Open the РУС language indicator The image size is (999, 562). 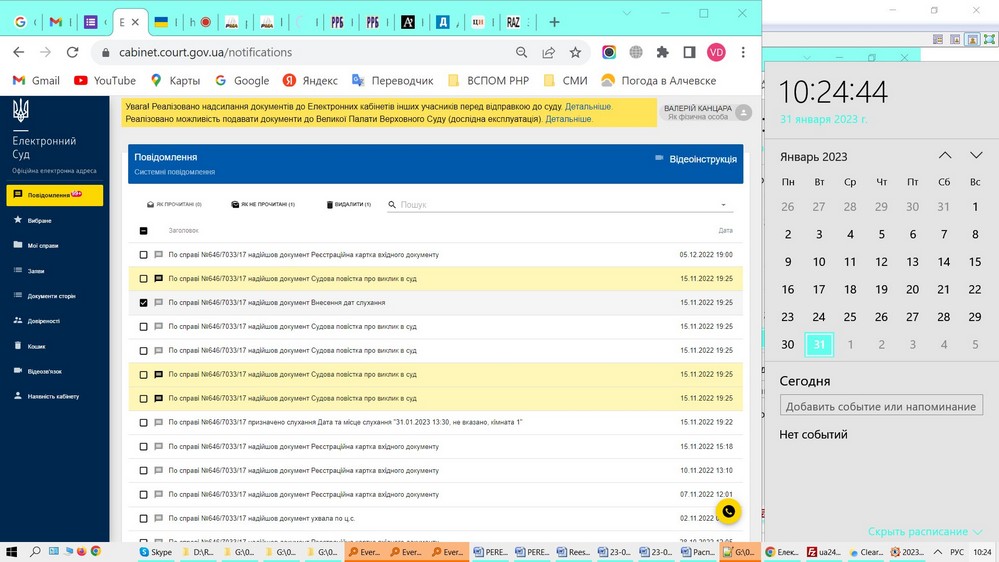(x=957, y=552)
